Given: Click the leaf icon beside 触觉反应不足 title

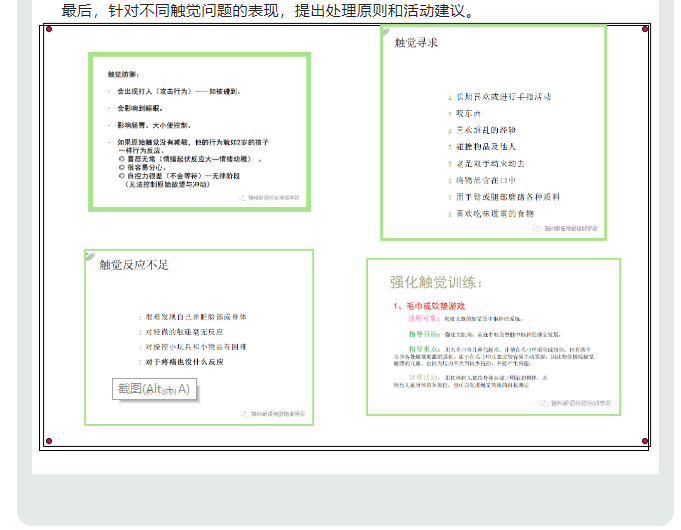Looking at the screenshot, I should (90, 257).
